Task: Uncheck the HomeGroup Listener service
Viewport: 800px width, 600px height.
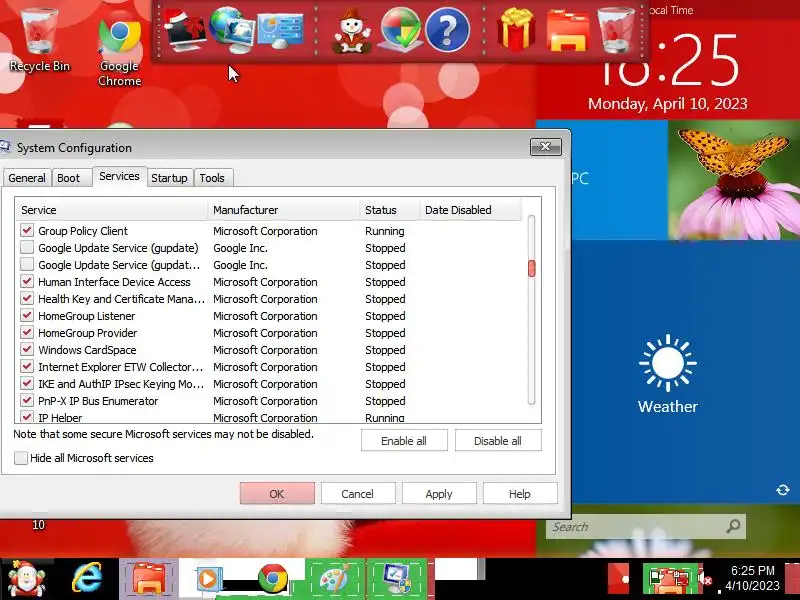Action: [27, 316]
